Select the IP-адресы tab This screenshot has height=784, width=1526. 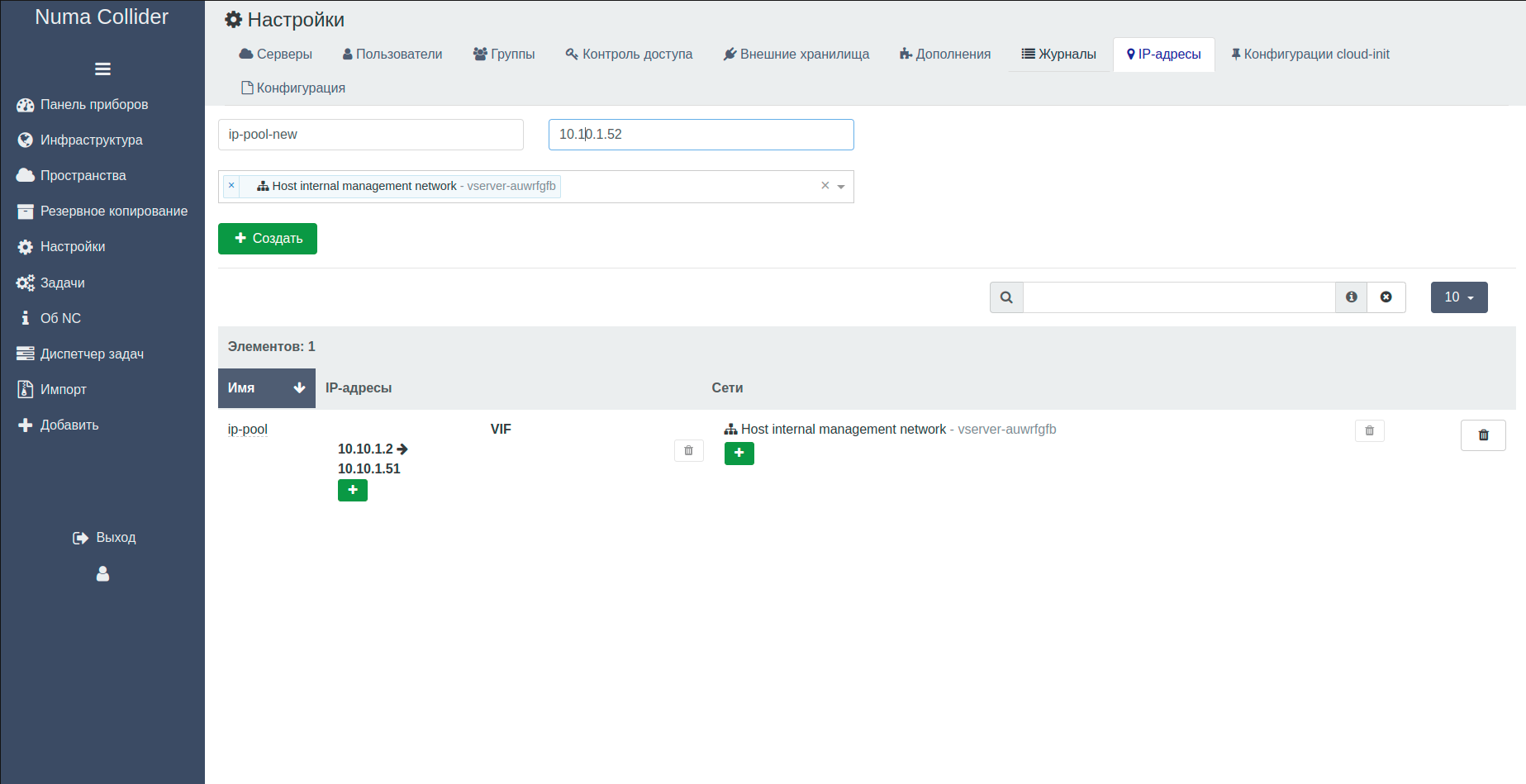click(x=1164, y=55)
